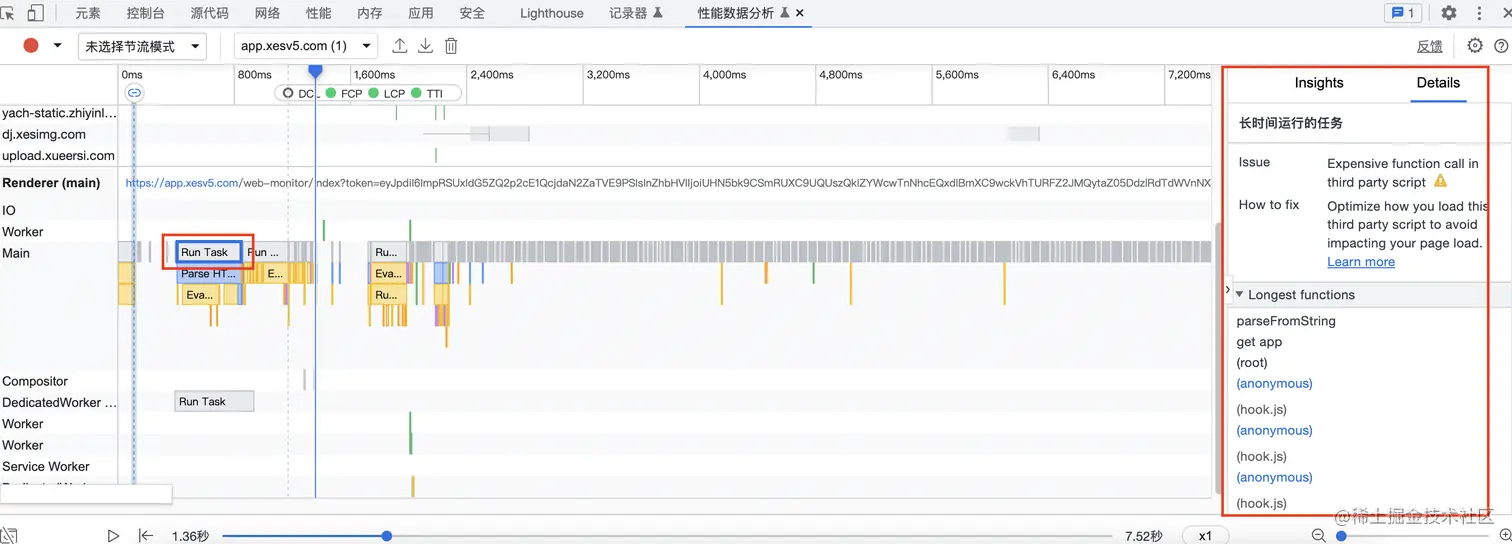Select the Parse HT... block in Main
The height and width of the screenshot is (544, 1512).
208,273
